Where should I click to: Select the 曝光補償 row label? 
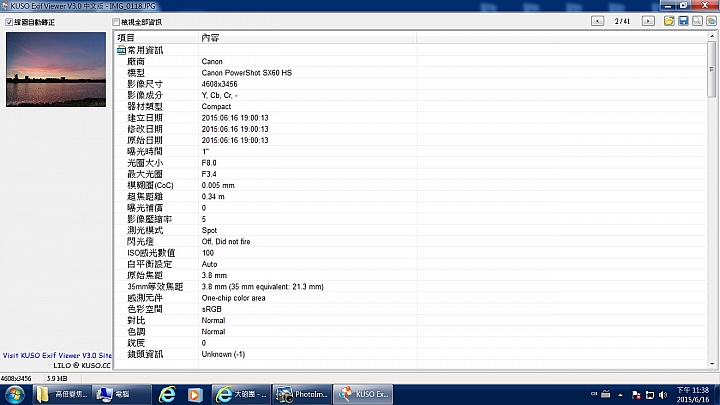[x=145, y=208]
